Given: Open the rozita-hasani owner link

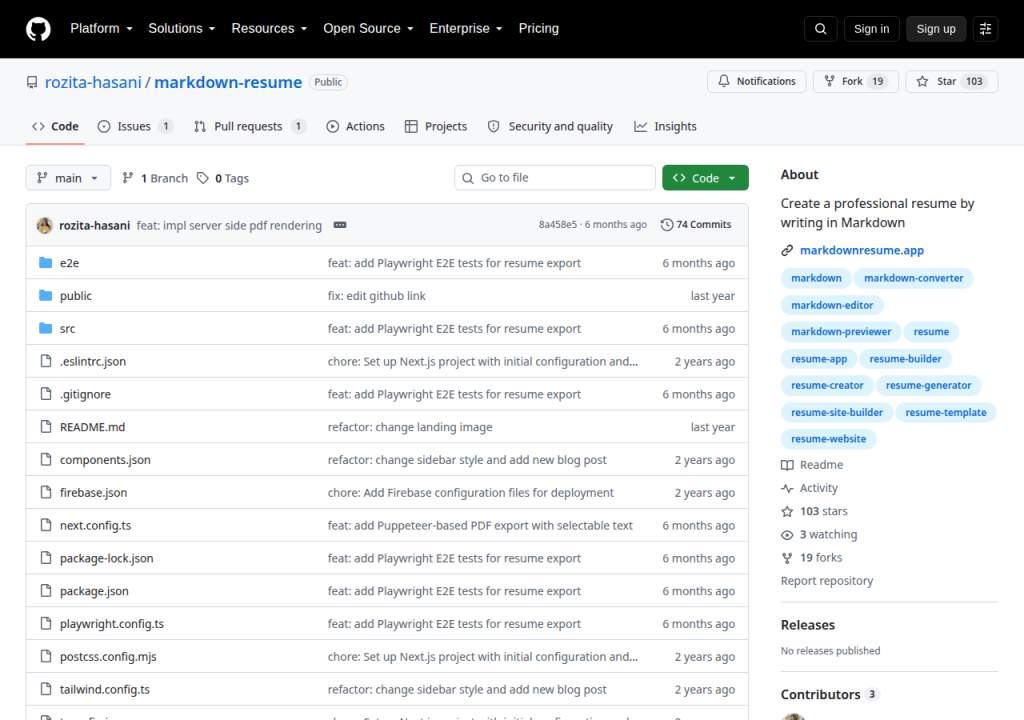Looking at the screenshot, I should pyautogui.click(x=93, y=82).
